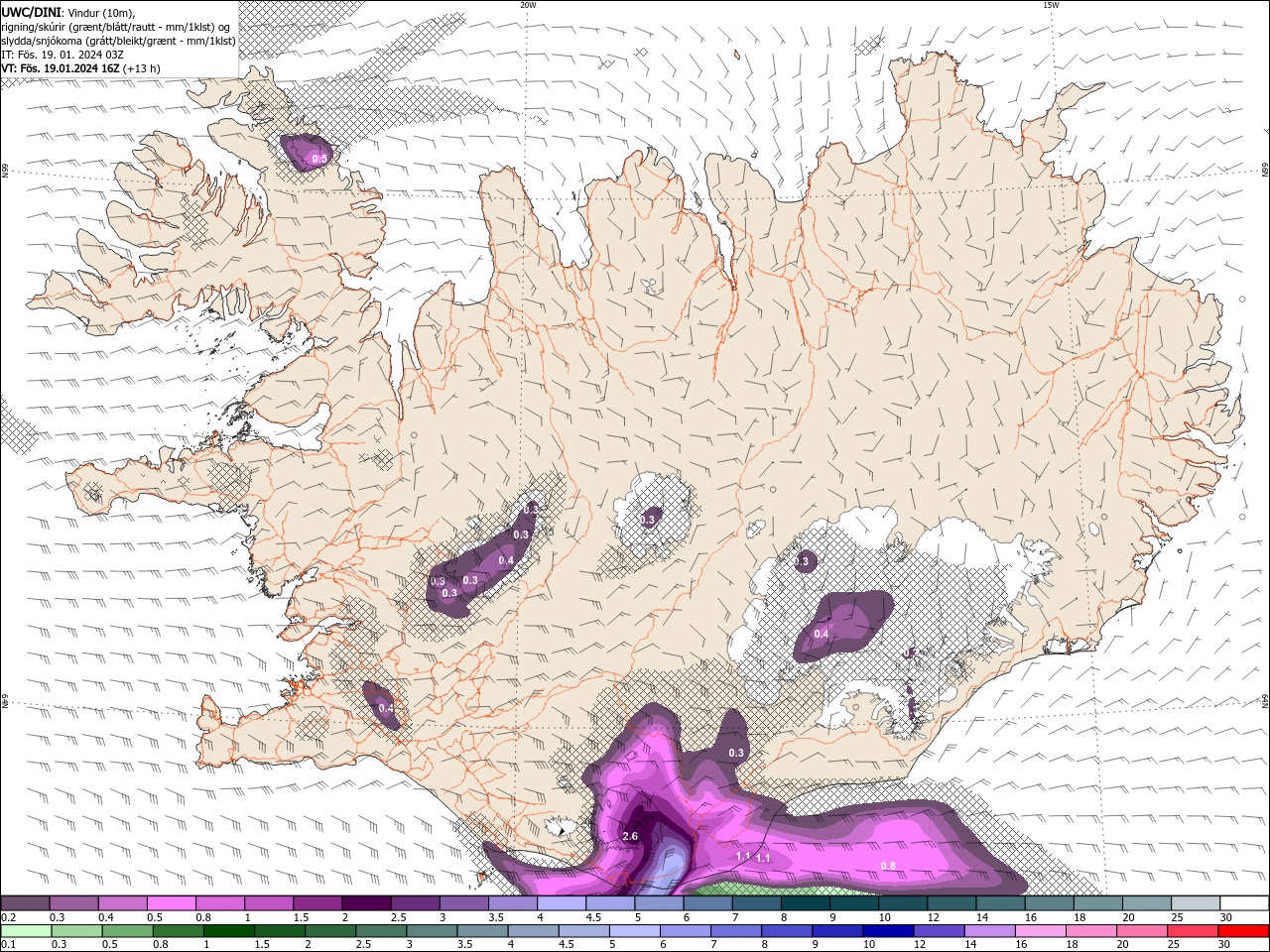Click the UWC/DINI title text
The height and width of the screenshot is (952, 1270).
32,12
